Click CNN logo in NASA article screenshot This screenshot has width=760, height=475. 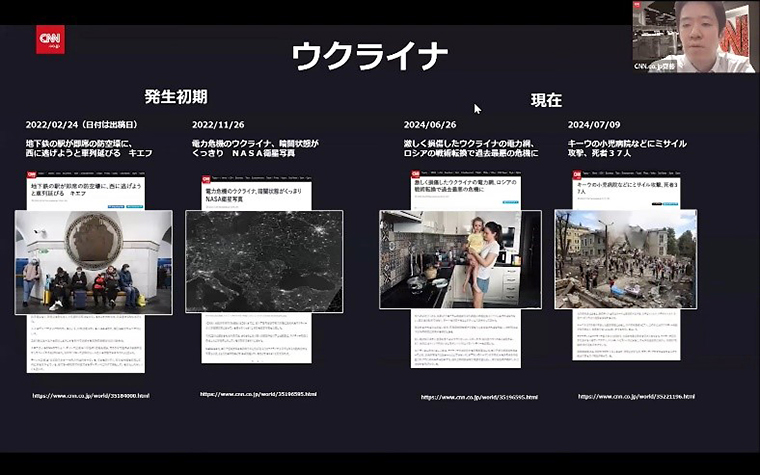206,179
